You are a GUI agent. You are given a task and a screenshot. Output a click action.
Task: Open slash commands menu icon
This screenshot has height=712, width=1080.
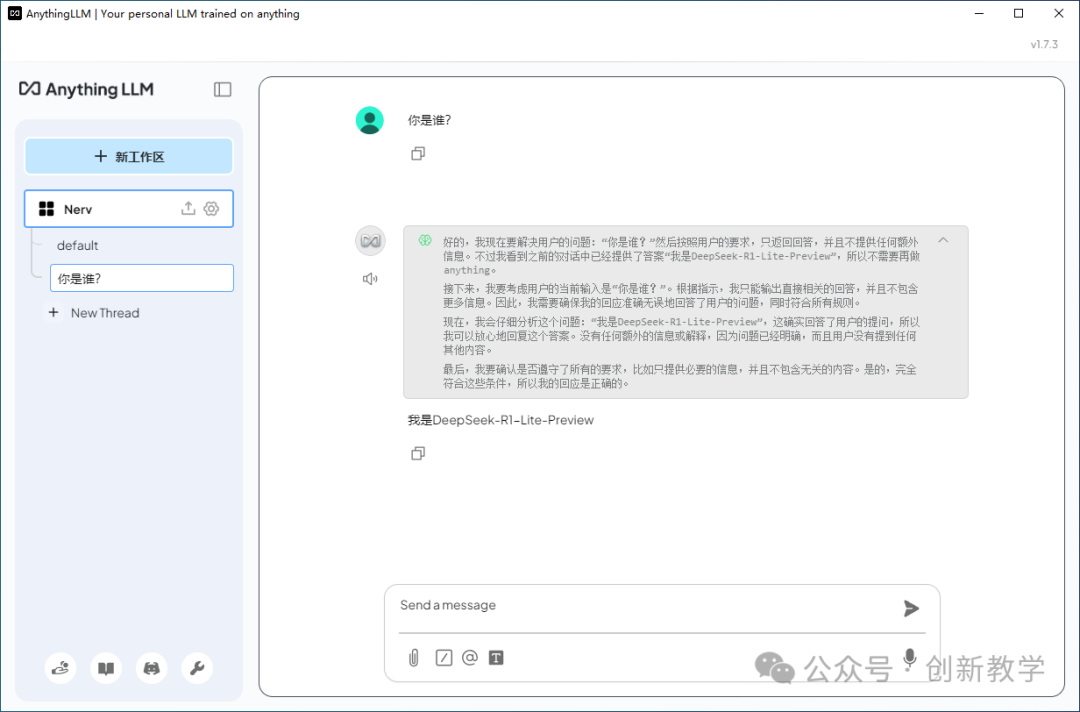444,658
